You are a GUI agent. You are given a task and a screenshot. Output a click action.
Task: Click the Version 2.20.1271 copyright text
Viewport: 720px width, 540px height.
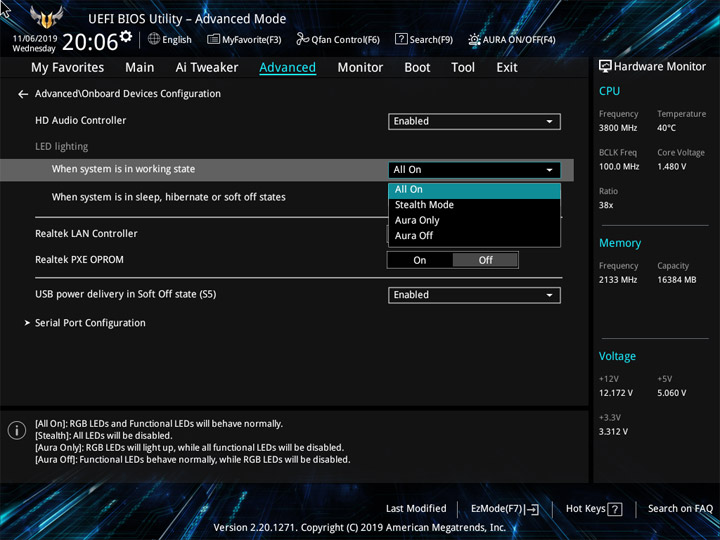pos(360,528)
